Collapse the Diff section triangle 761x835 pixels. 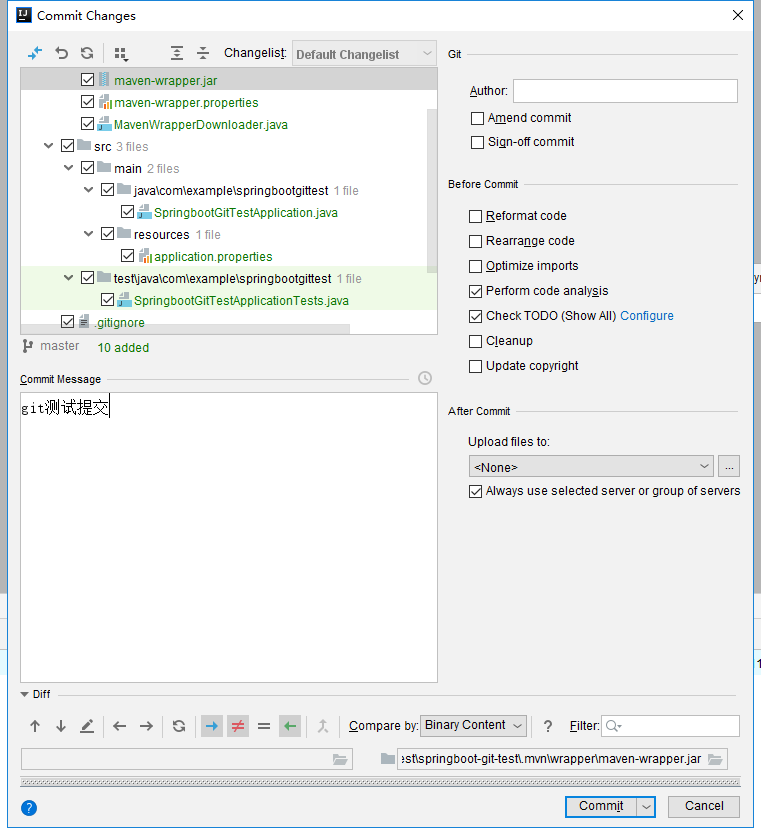coord(24,694)
